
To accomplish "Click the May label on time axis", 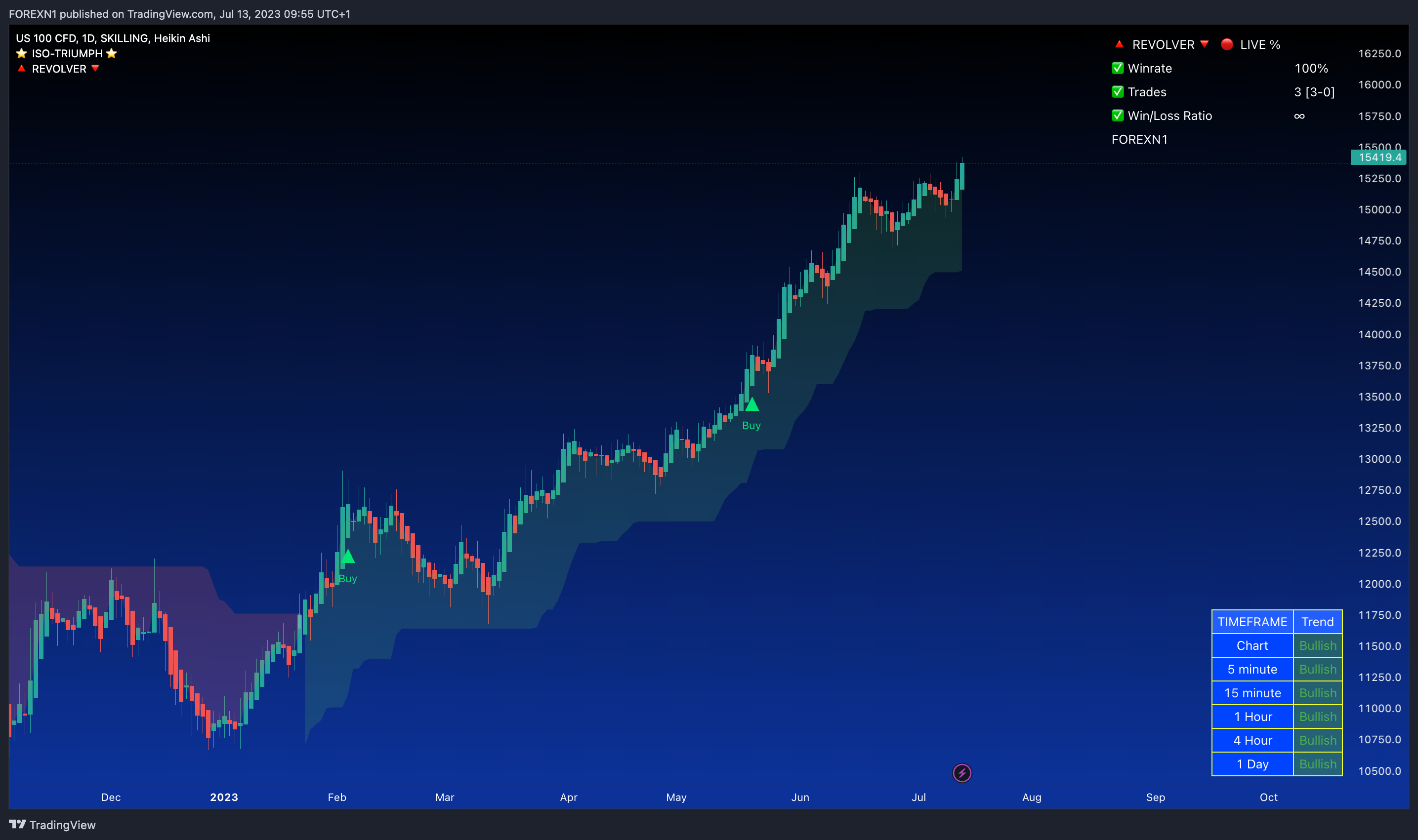I will click(x=676, y=797).
